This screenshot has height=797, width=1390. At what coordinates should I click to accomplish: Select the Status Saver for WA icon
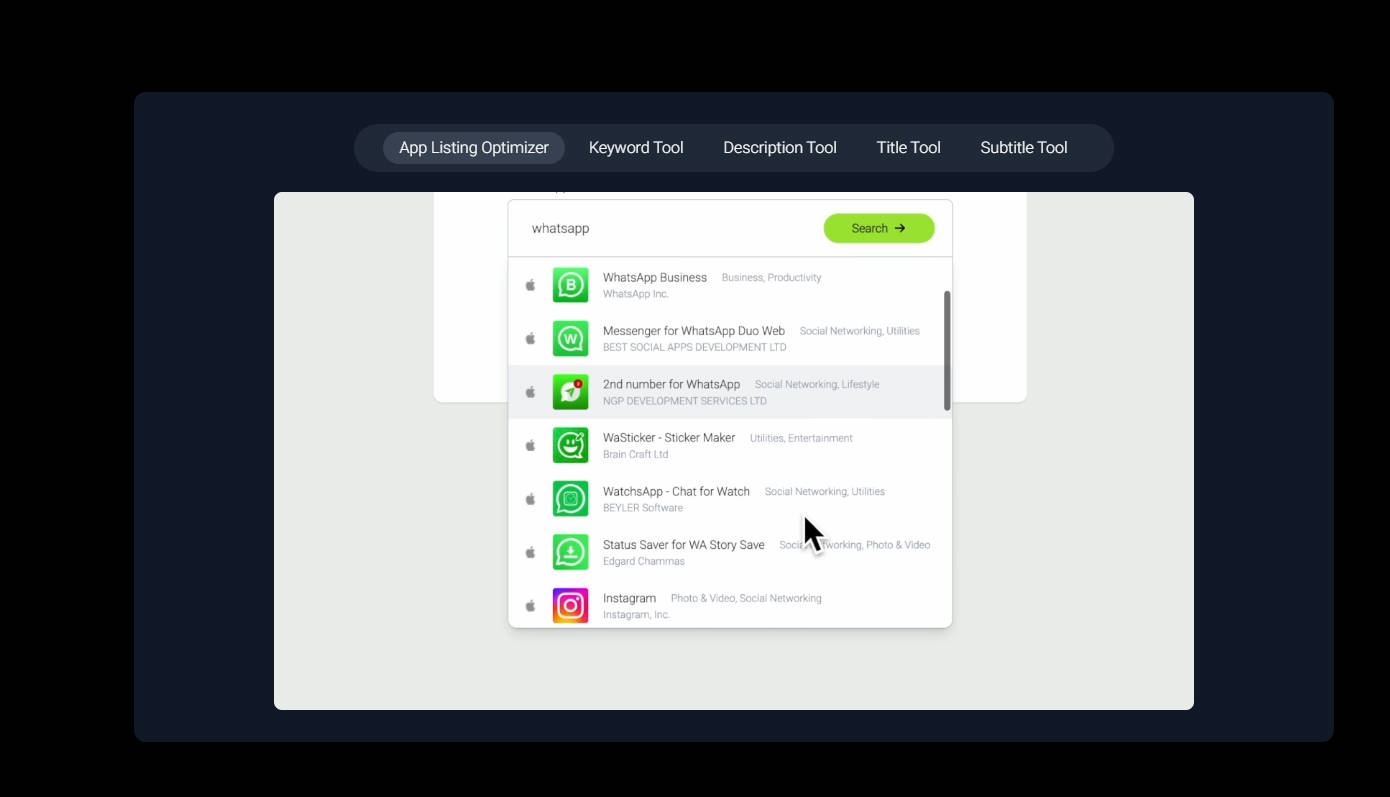coord(571,553)
